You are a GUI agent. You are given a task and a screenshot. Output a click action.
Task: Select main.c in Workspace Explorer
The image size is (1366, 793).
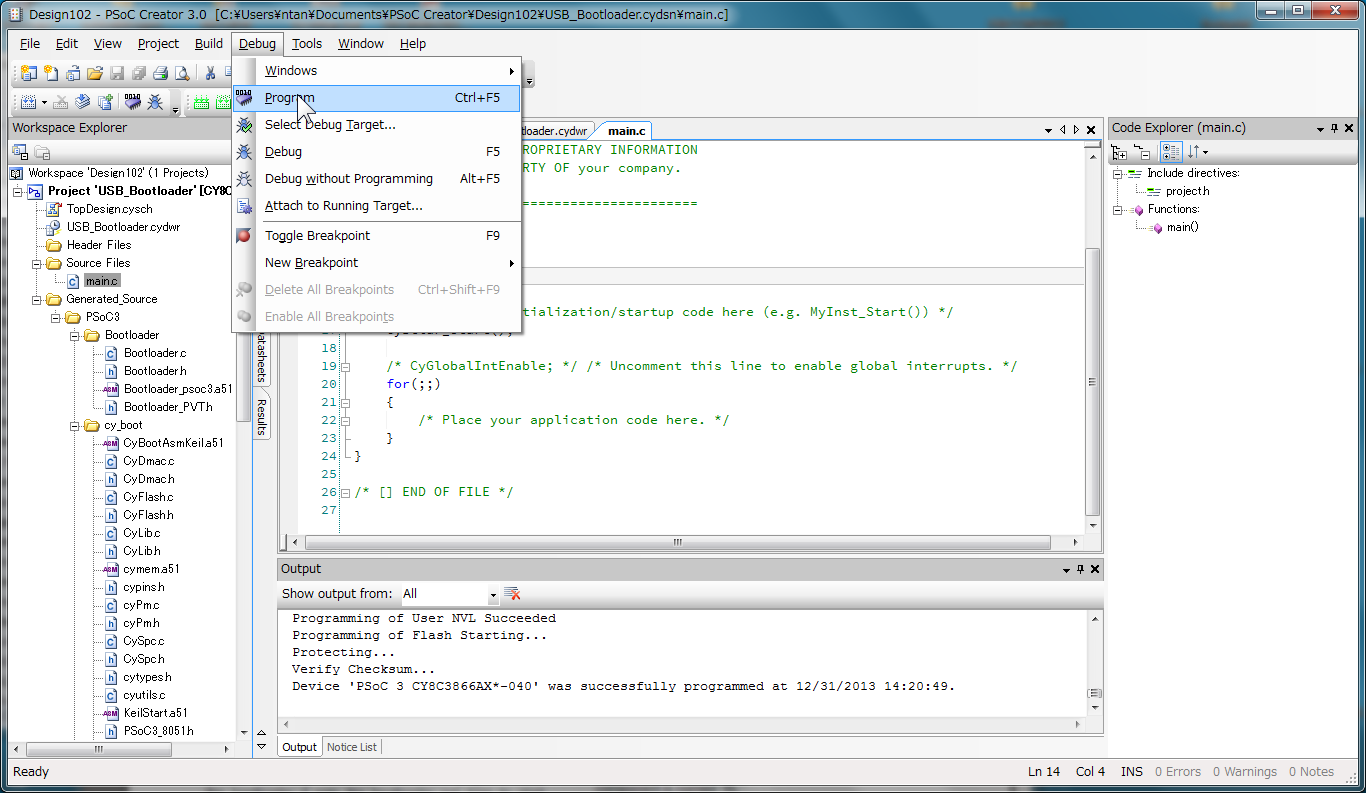pyautogui.click(x=102, y=281)
